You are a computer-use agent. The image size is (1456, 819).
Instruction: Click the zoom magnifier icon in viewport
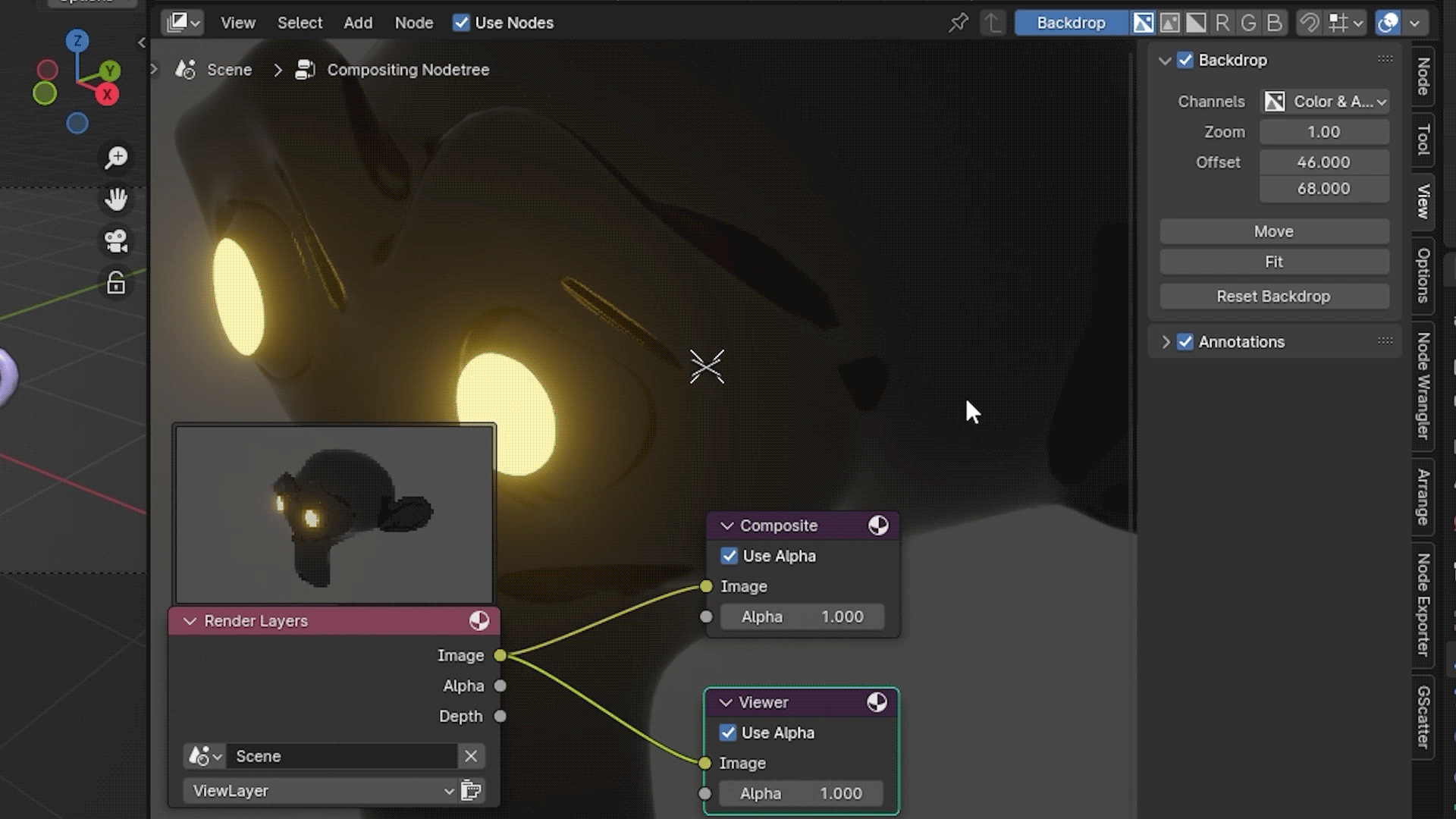click(116, 158)
